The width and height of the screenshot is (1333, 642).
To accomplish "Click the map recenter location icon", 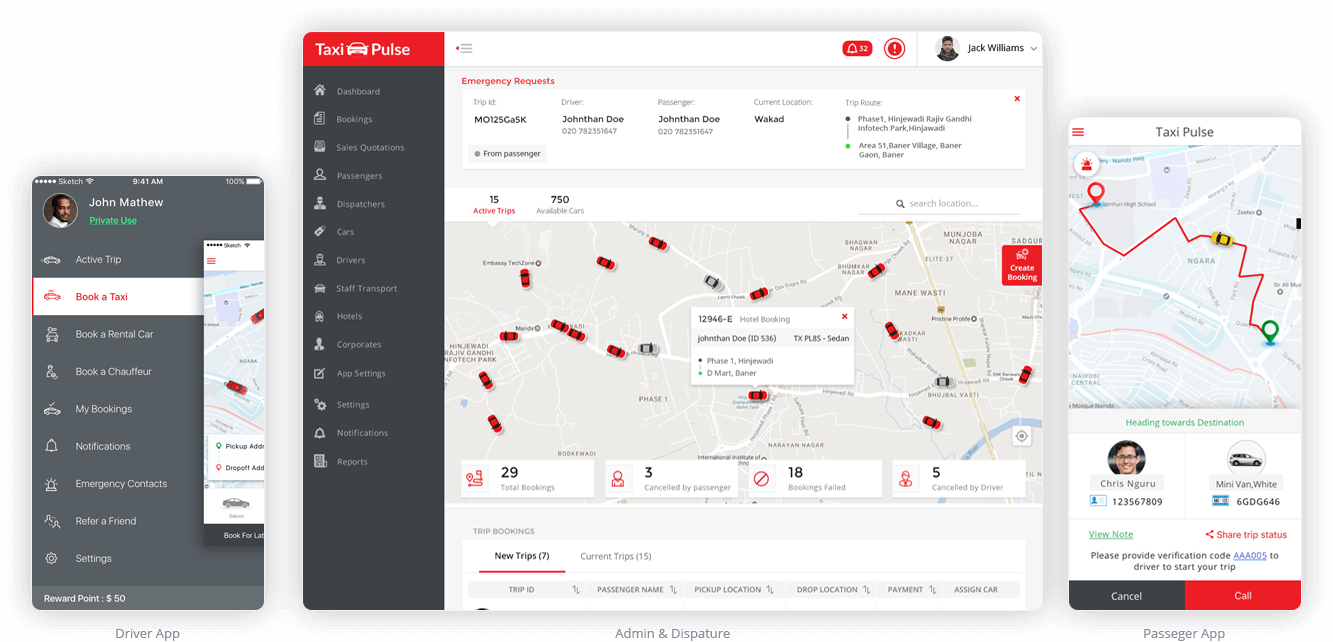I will (1021, 436).
